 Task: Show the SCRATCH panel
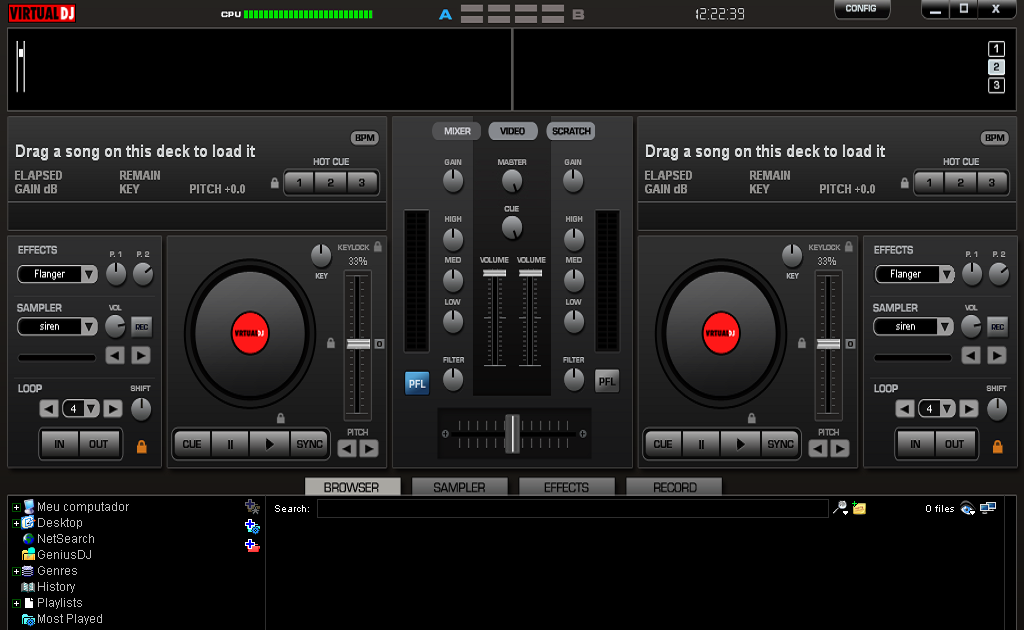(571, 131)
